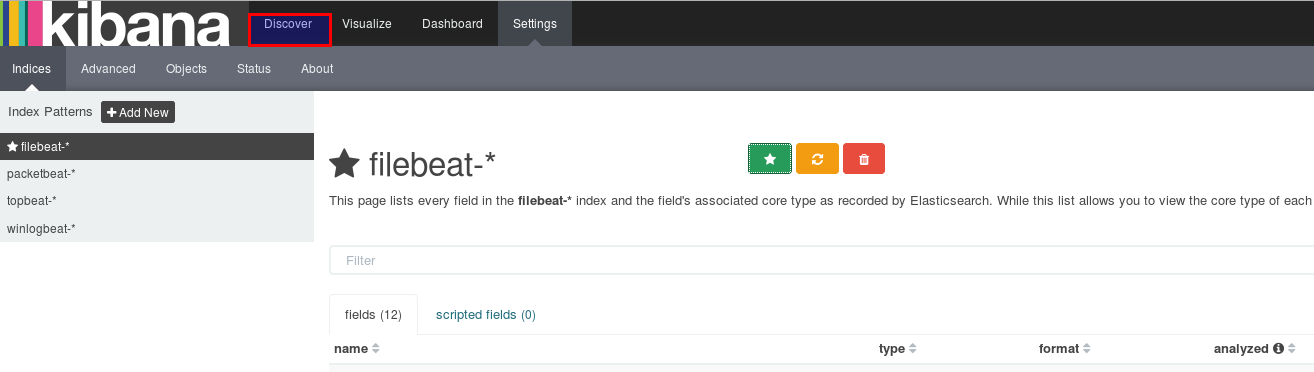Sort the table by type column
The image size is (1314, 372).
click(x=898, y=349)
